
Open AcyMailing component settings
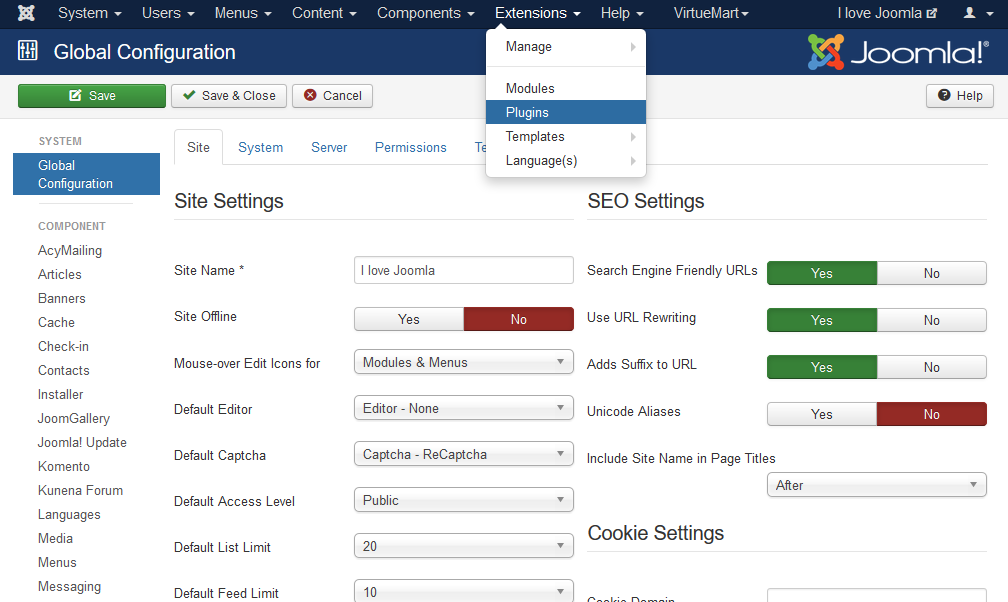click(70, 250)
